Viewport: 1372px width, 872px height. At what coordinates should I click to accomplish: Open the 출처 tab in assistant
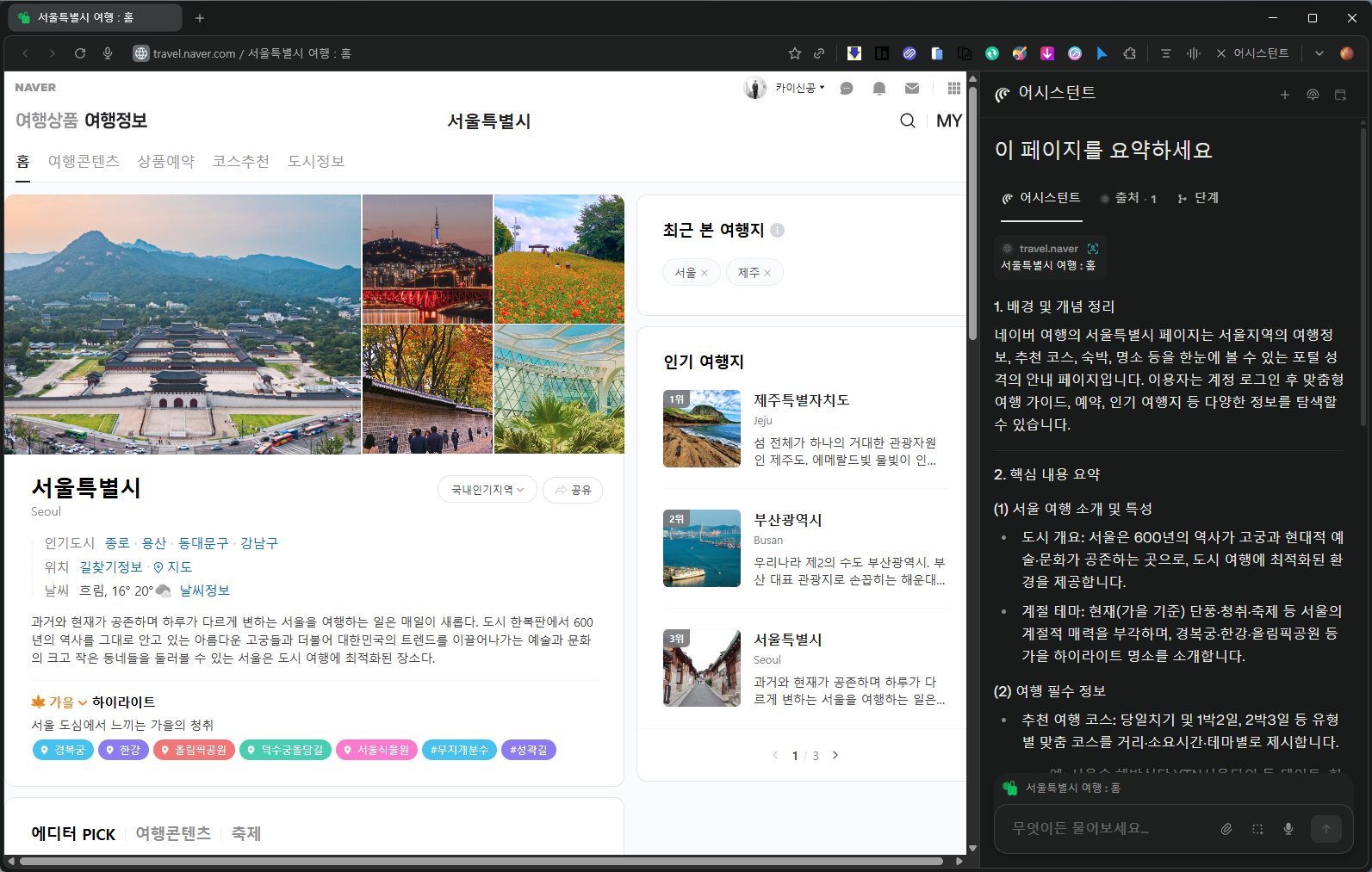click(x=1128, y=198)
